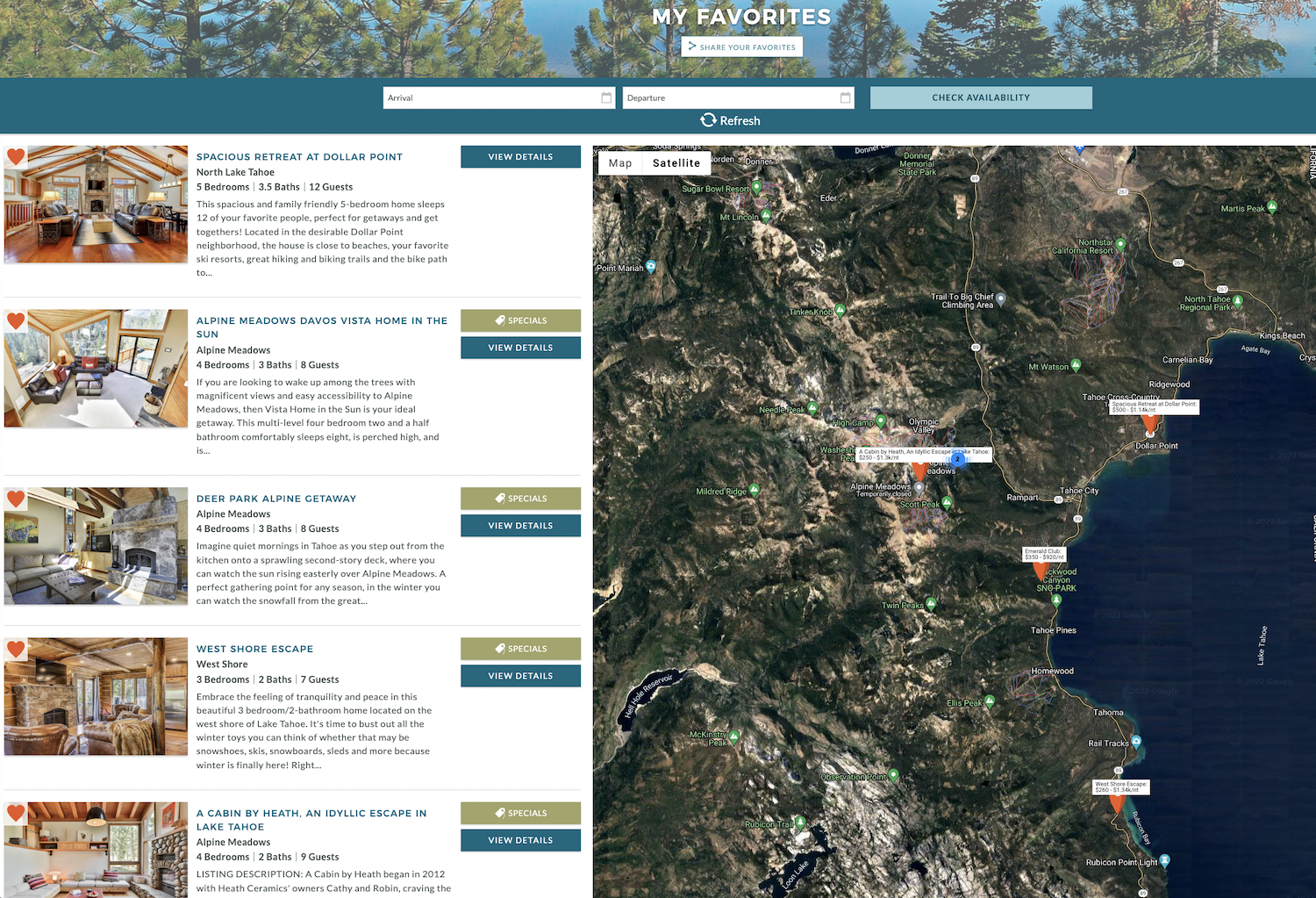Open the Arrival date calendar icon
The width and height of the screenshot is (1316, 898).
pos(606,97)
